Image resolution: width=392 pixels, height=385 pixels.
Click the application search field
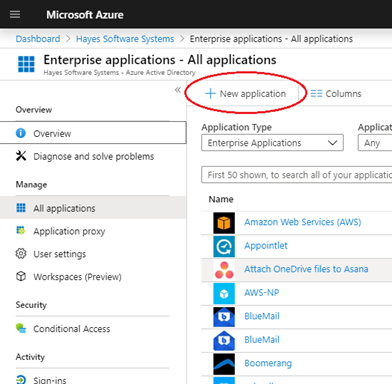coord(296,175)
